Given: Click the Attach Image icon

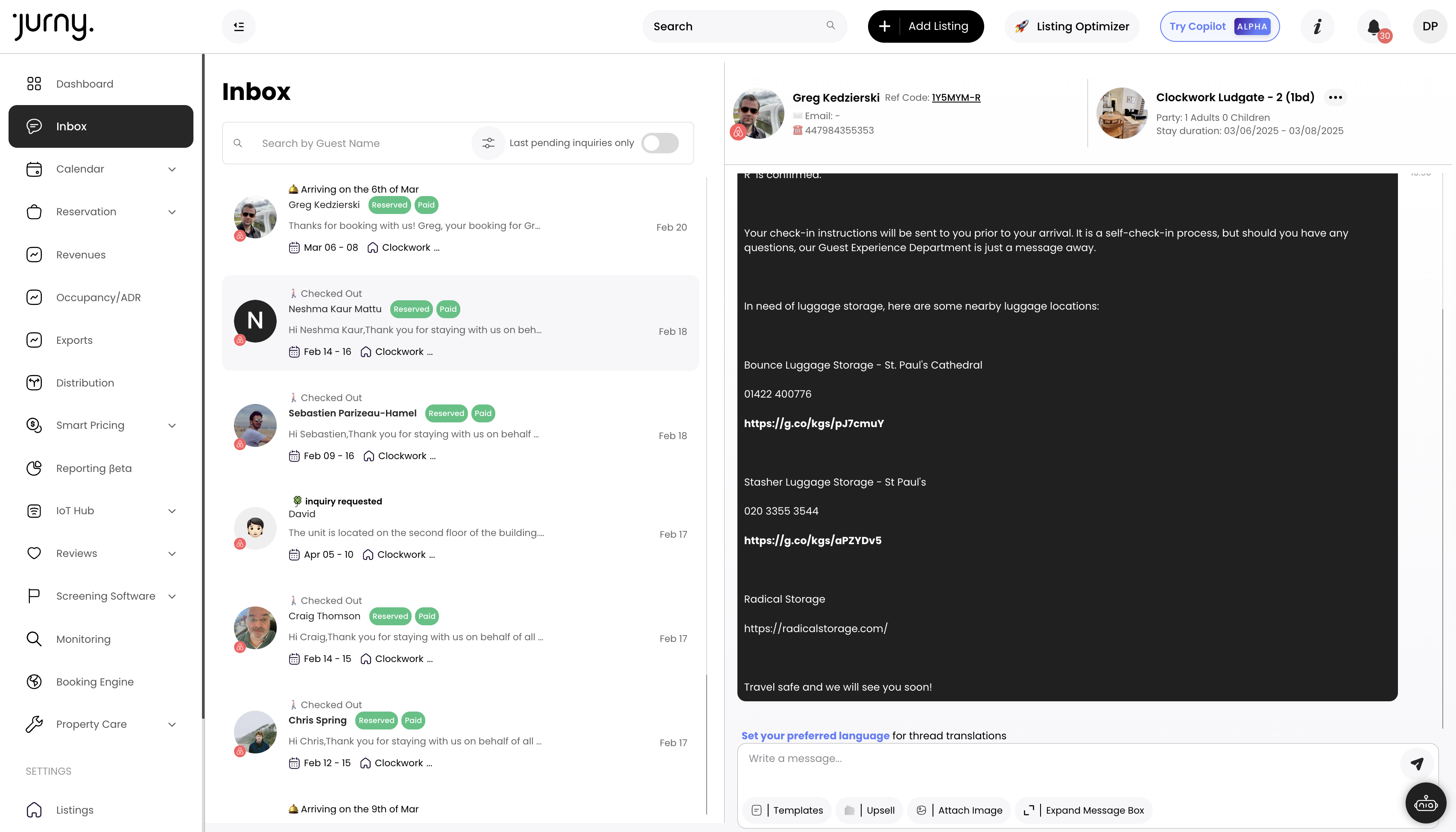Looking at the screenshot, I should pos(921,810).
